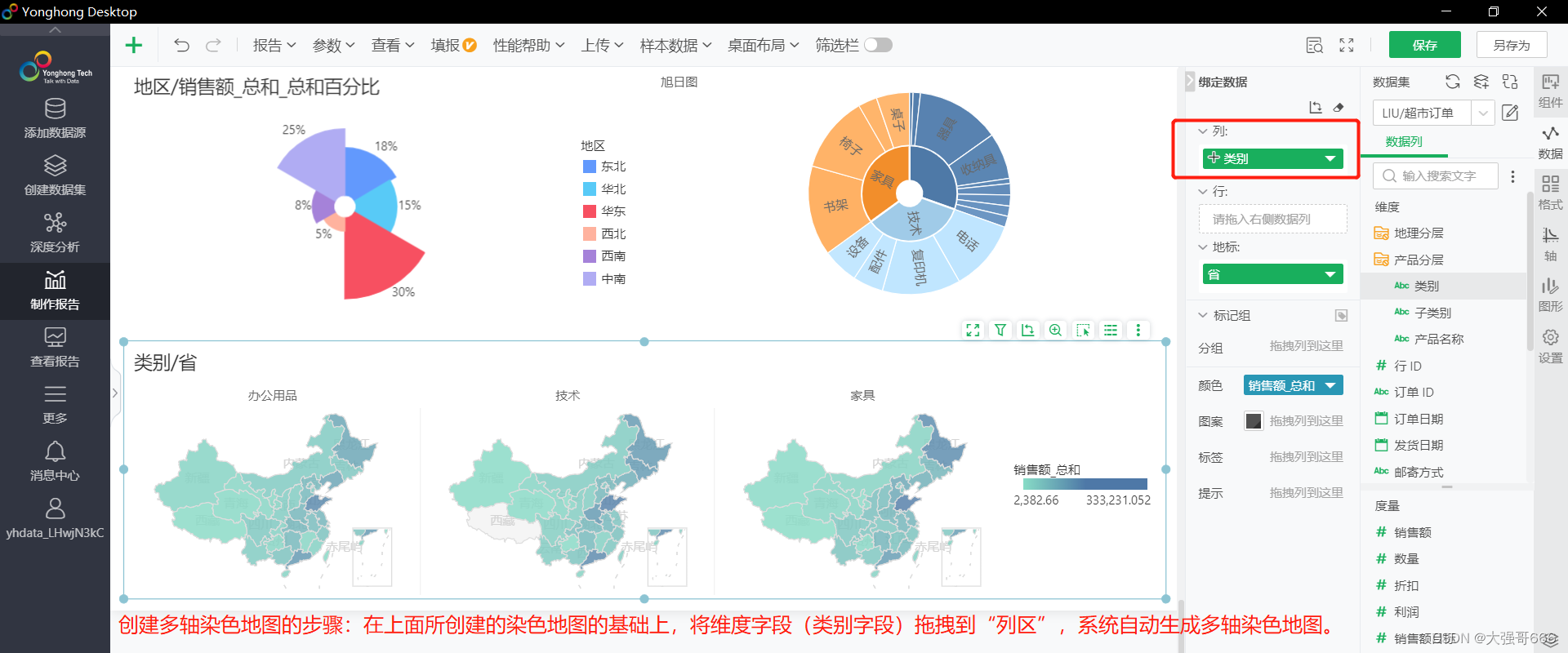
Task: Open the 类别 column field dropdown
Action: (x=1330, y=158)
